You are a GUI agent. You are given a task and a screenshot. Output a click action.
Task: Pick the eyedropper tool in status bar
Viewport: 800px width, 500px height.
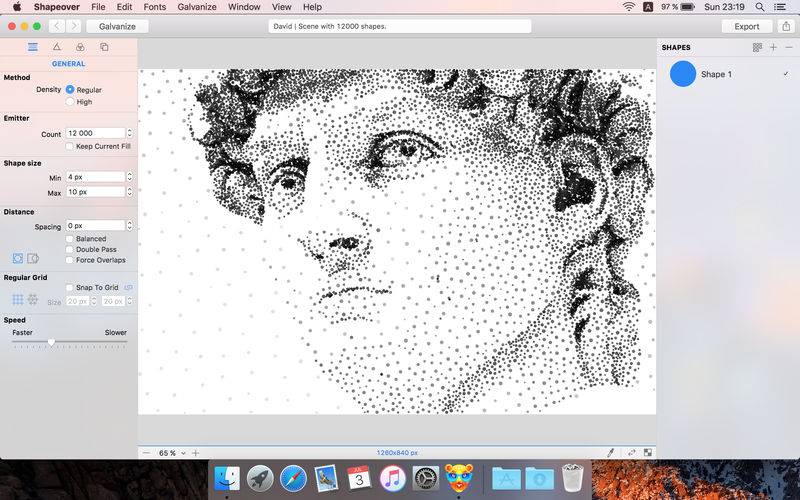pyautogui.click(x=610, y=453)
